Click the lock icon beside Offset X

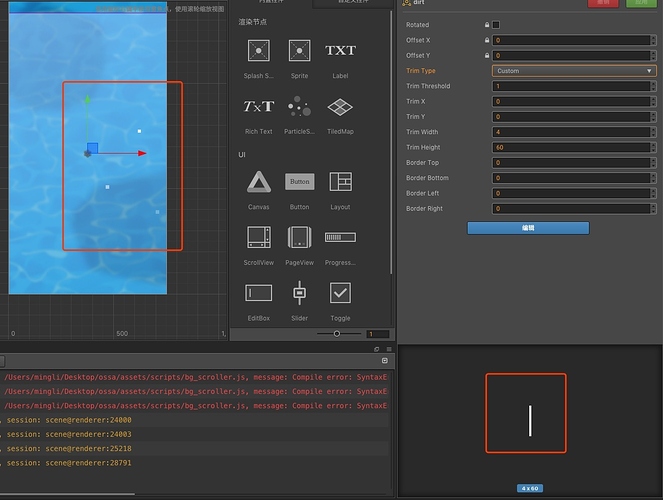point(487,40)
